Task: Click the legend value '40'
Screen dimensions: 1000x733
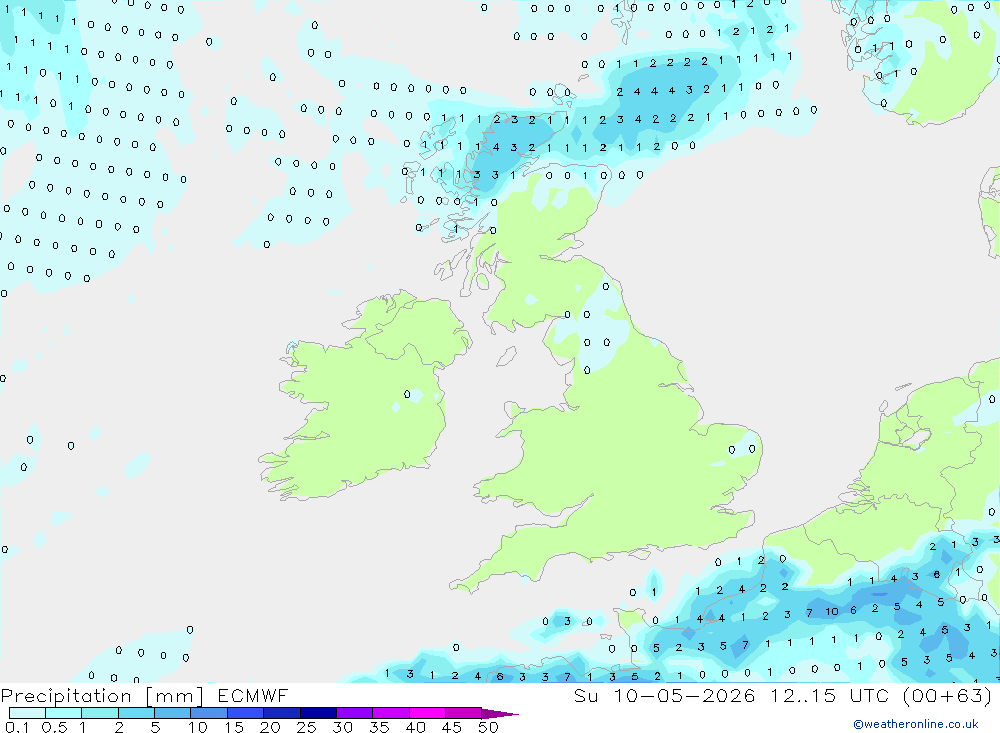Action: coord(415,727)
